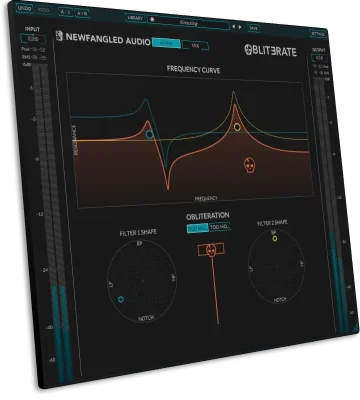Click the Obliteration skull slider handle

(x=211, y=250)
